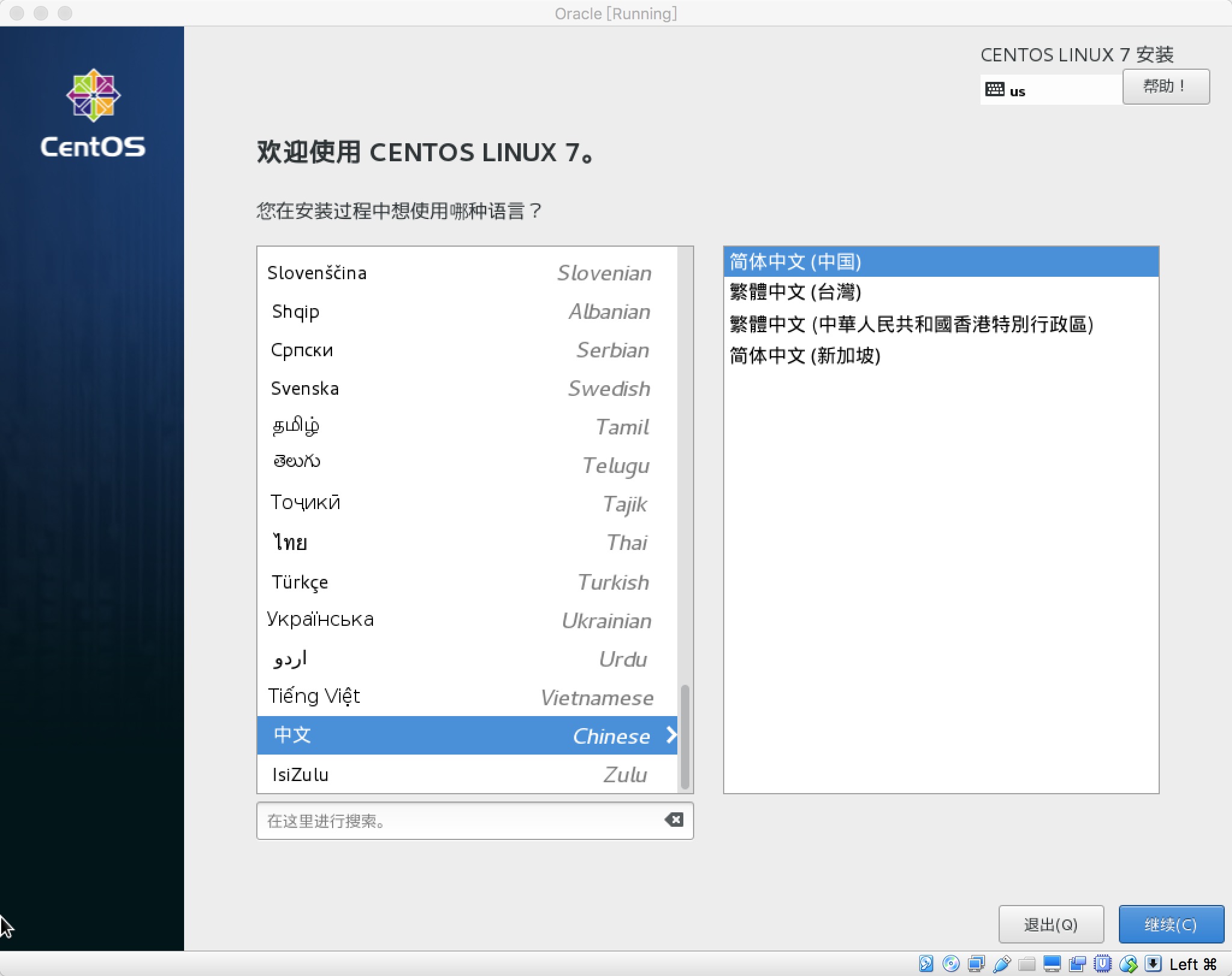Image resolution: width=1232 pixels, height=976 pixels.
Task: Click the hard disk activity icon
Action: (926, 963)
